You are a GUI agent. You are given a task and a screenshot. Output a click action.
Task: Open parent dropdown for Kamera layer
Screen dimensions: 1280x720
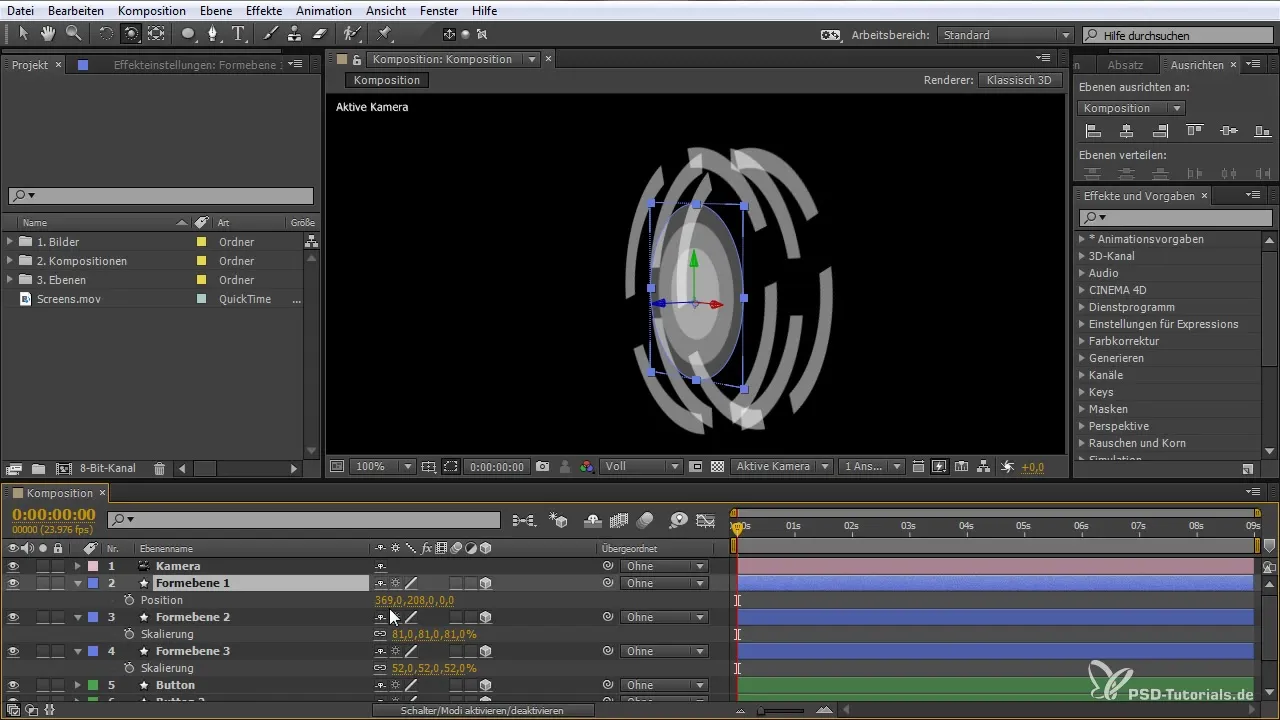coord(664,566)
